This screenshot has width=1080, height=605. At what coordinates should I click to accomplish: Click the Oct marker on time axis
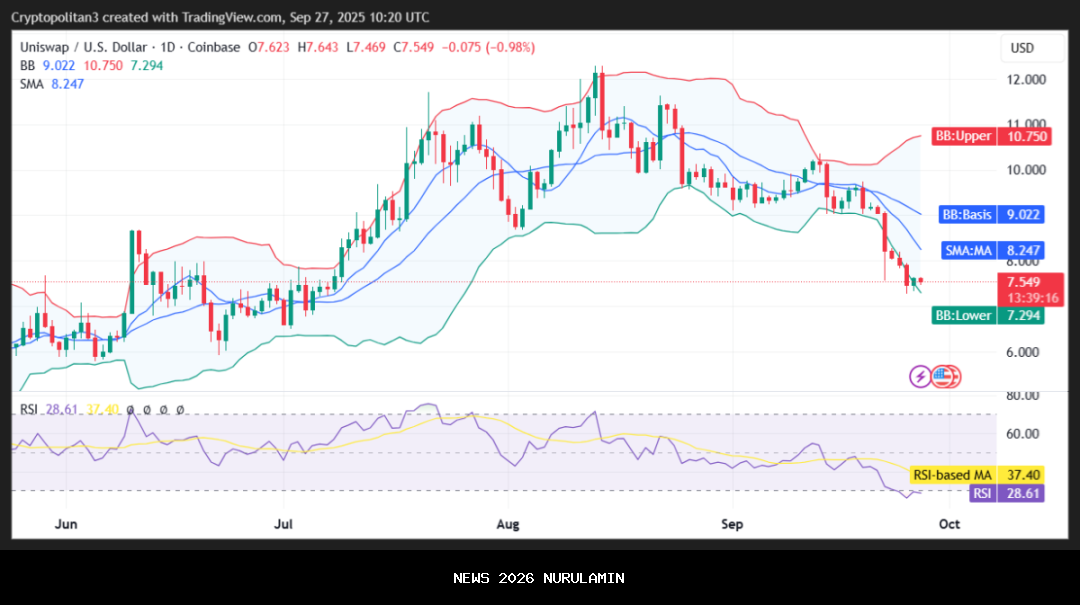[x=950, y=523]
